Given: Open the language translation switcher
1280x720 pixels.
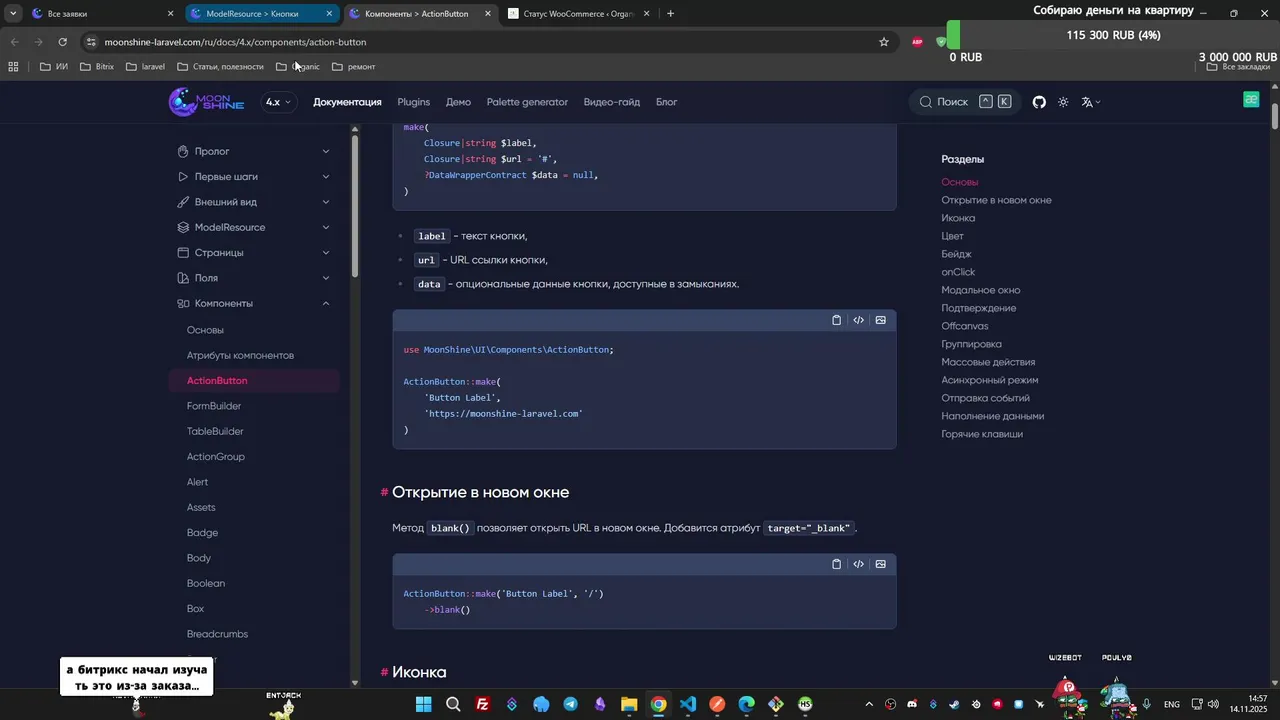Looking at the screenshot, I should click(x=1090, y=102).
